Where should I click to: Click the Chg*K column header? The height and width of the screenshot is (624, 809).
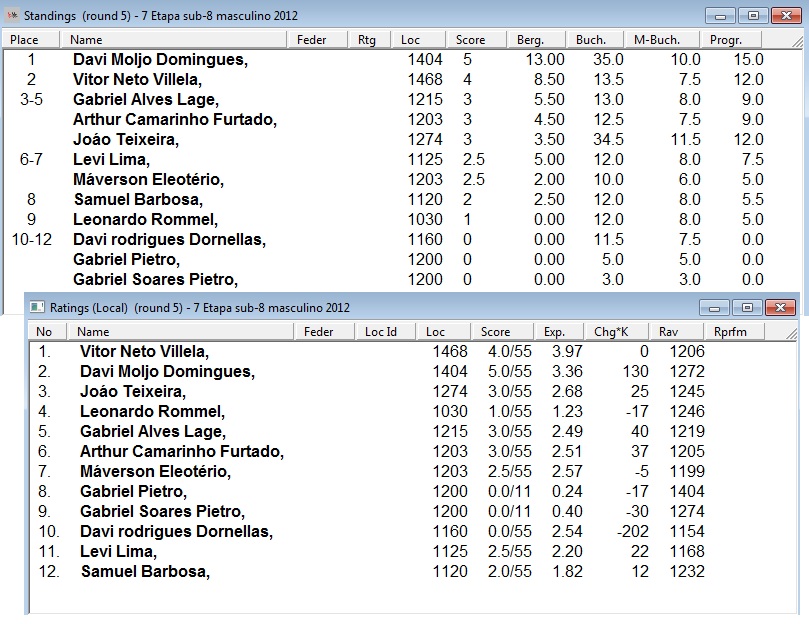pyautogui.click(x=617, y=332)
